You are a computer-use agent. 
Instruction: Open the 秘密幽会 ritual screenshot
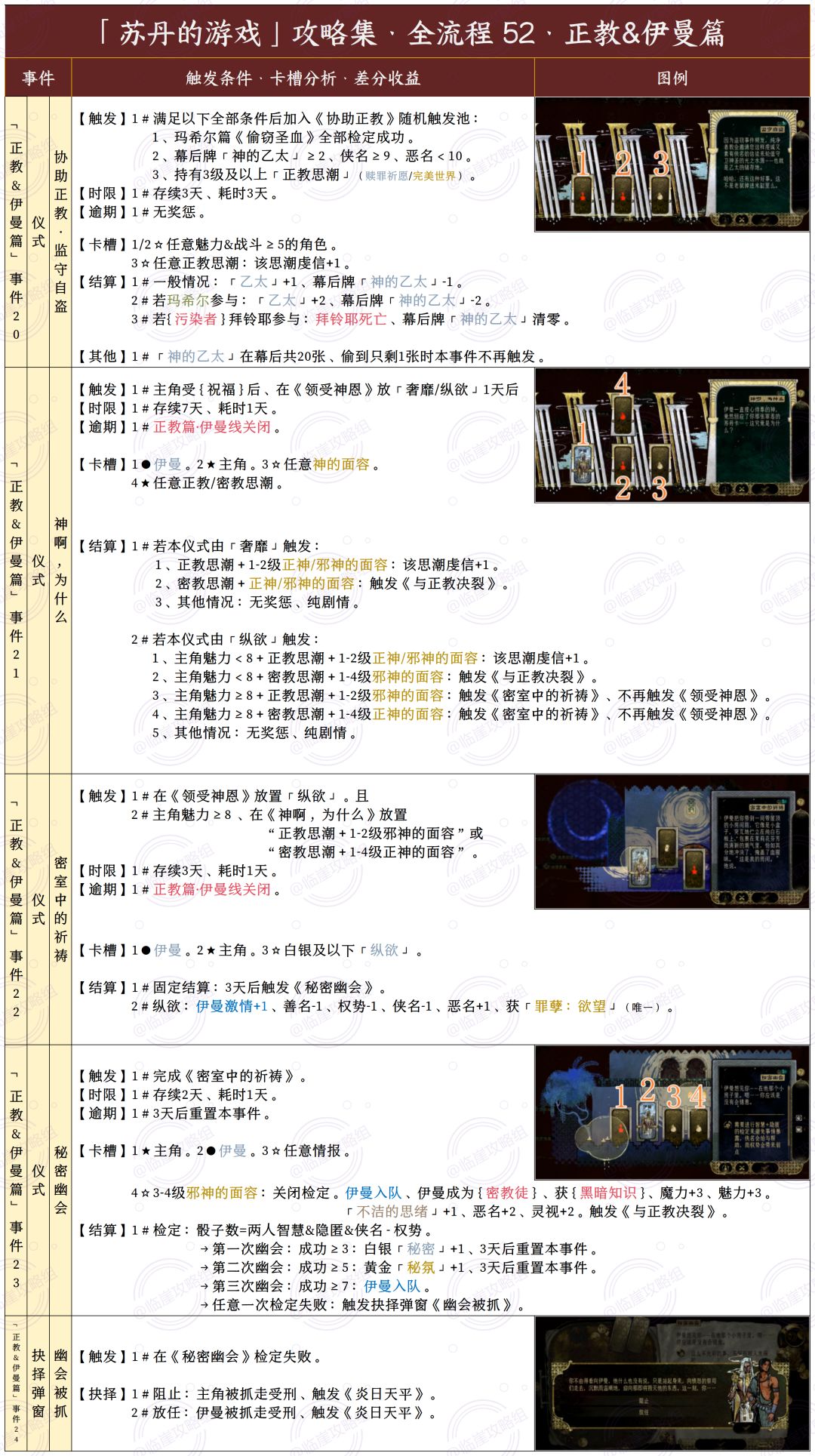coord(672,1113)
